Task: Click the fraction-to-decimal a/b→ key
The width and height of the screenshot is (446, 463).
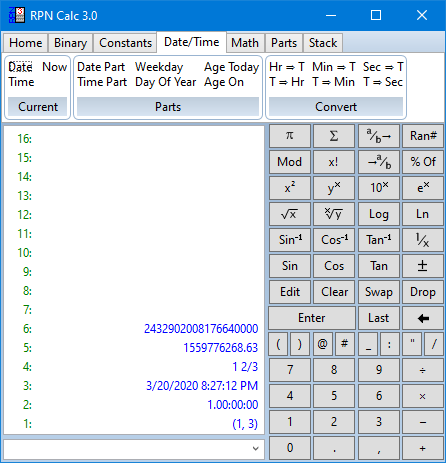Action: coord(379,136)
